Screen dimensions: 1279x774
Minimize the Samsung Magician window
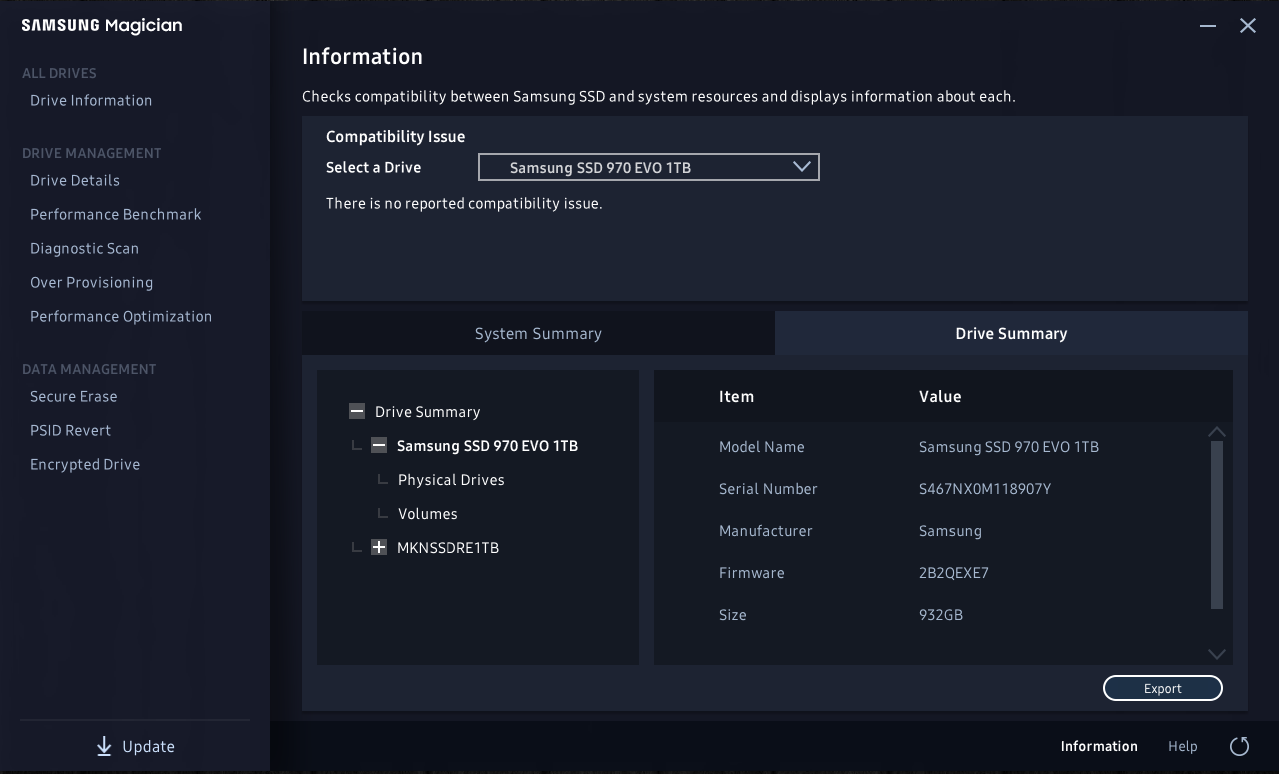[1208, 26]
